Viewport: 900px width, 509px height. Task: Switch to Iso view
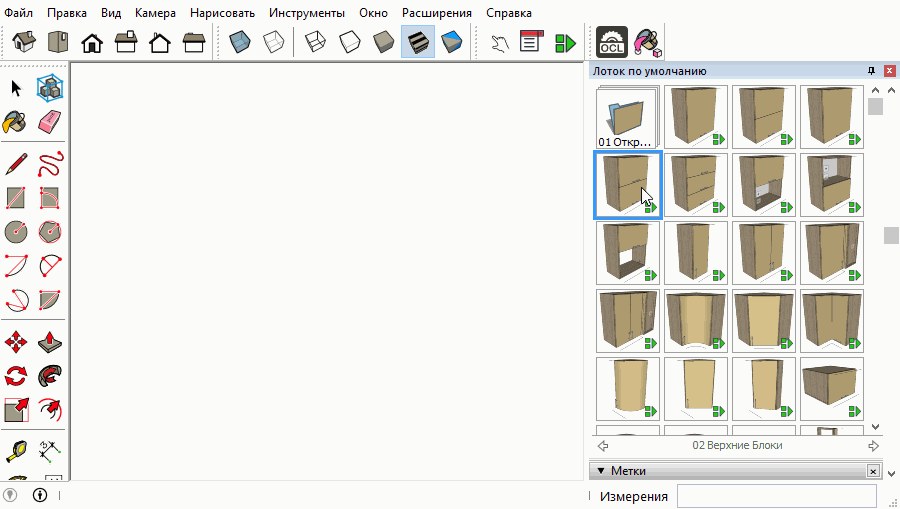pos(24,42)
